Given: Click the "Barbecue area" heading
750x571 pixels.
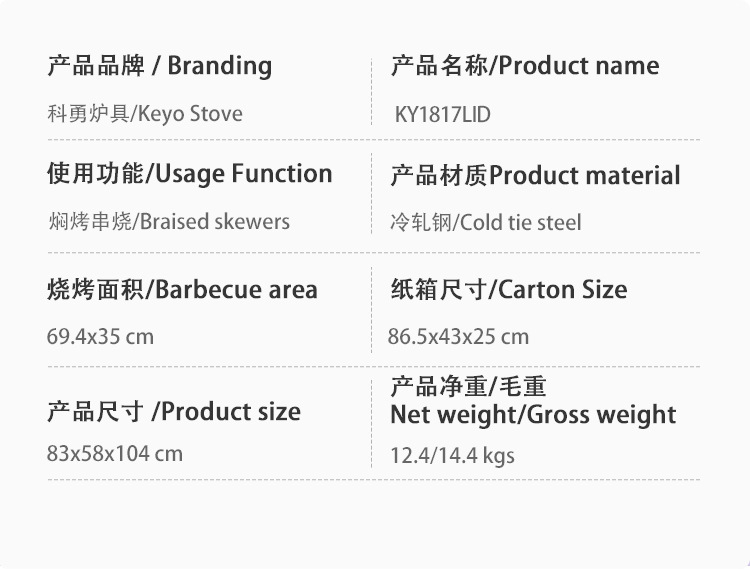Looking at the screenshot, I should pos(237,290).
